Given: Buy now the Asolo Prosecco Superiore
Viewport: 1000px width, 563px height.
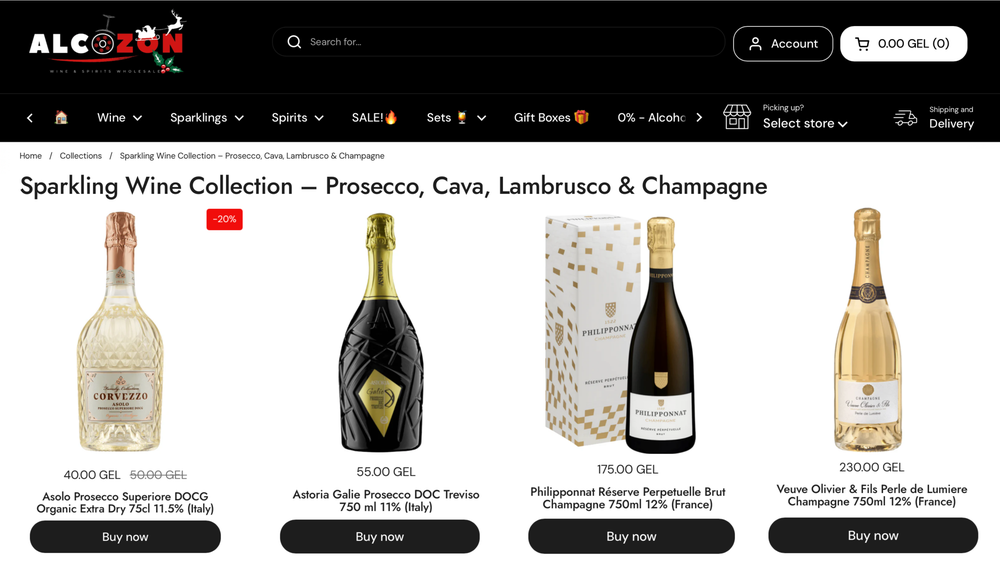Looking at the screenshot, I should click(125, 537).
